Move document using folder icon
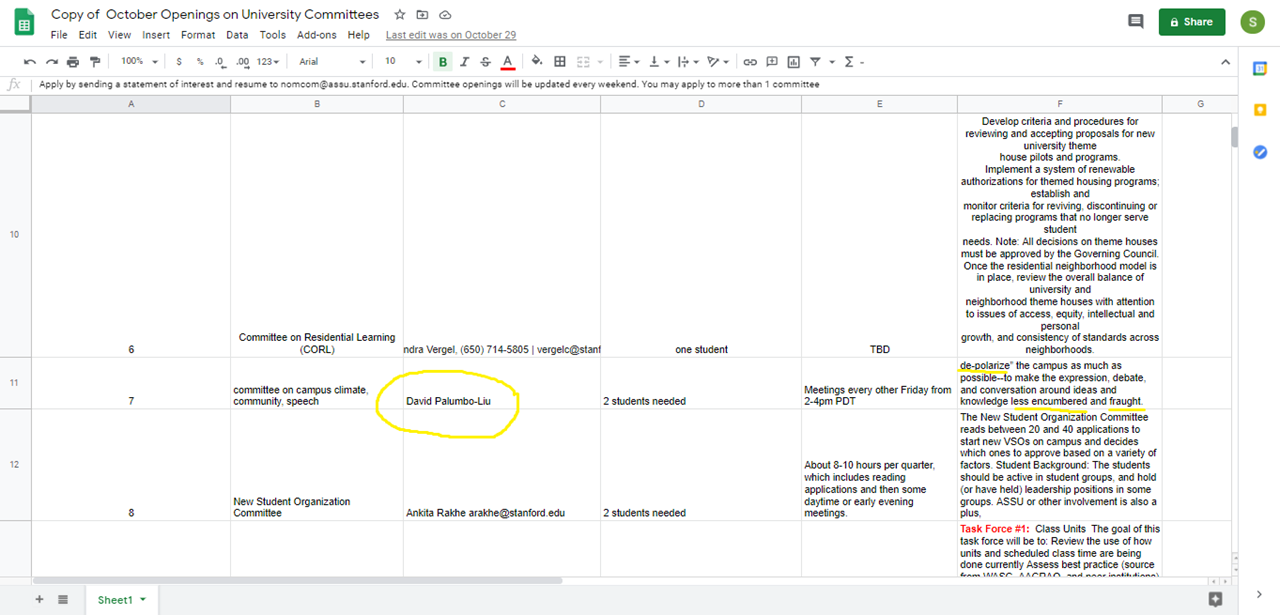 pos(422,15)
